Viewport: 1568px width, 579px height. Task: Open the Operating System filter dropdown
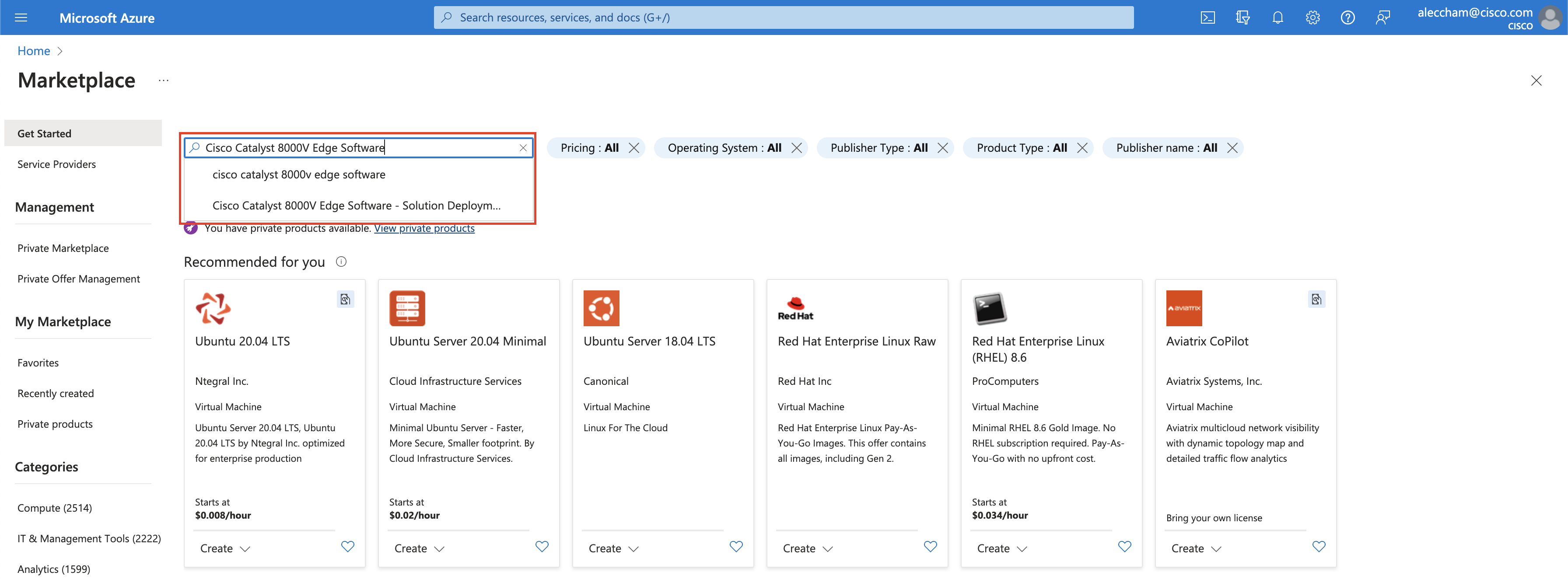tap(724, 148)
